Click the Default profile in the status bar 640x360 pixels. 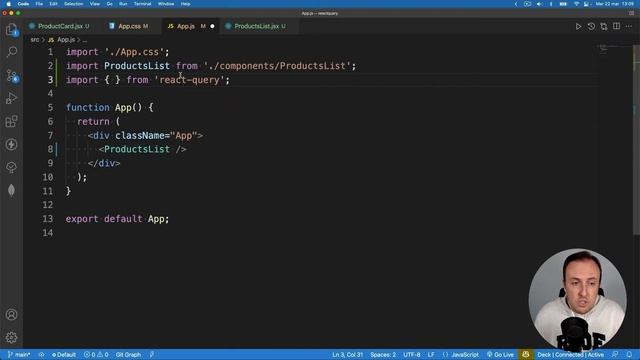tap(64, 355)
